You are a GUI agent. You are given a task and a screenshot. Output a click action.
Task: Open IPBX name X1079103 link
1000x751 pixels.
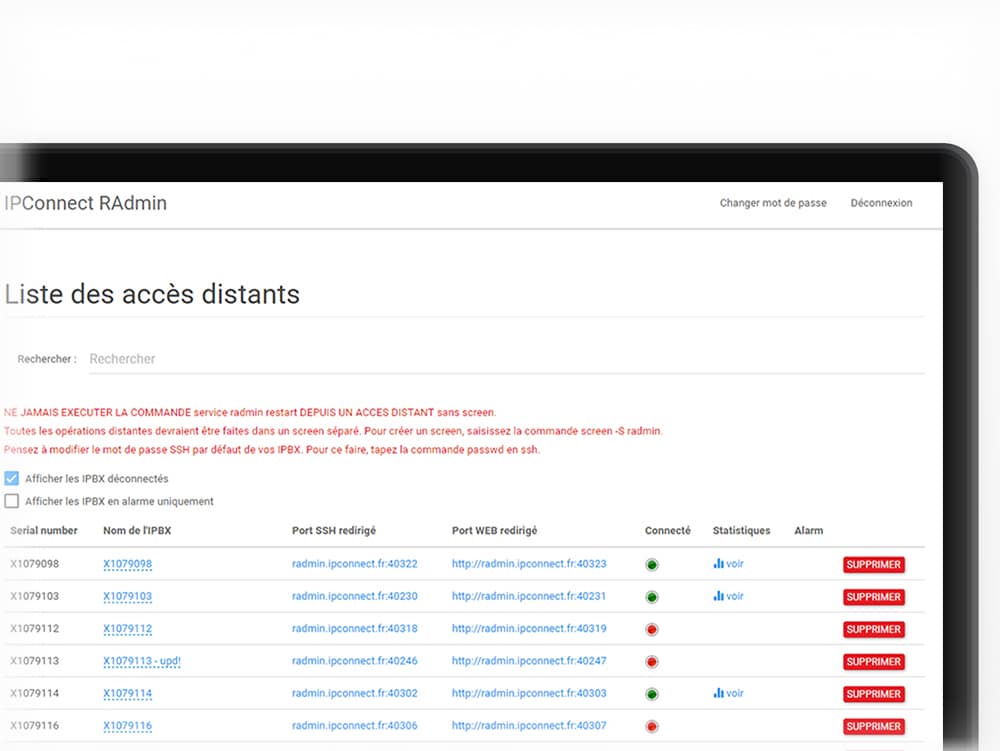point(128,597)
